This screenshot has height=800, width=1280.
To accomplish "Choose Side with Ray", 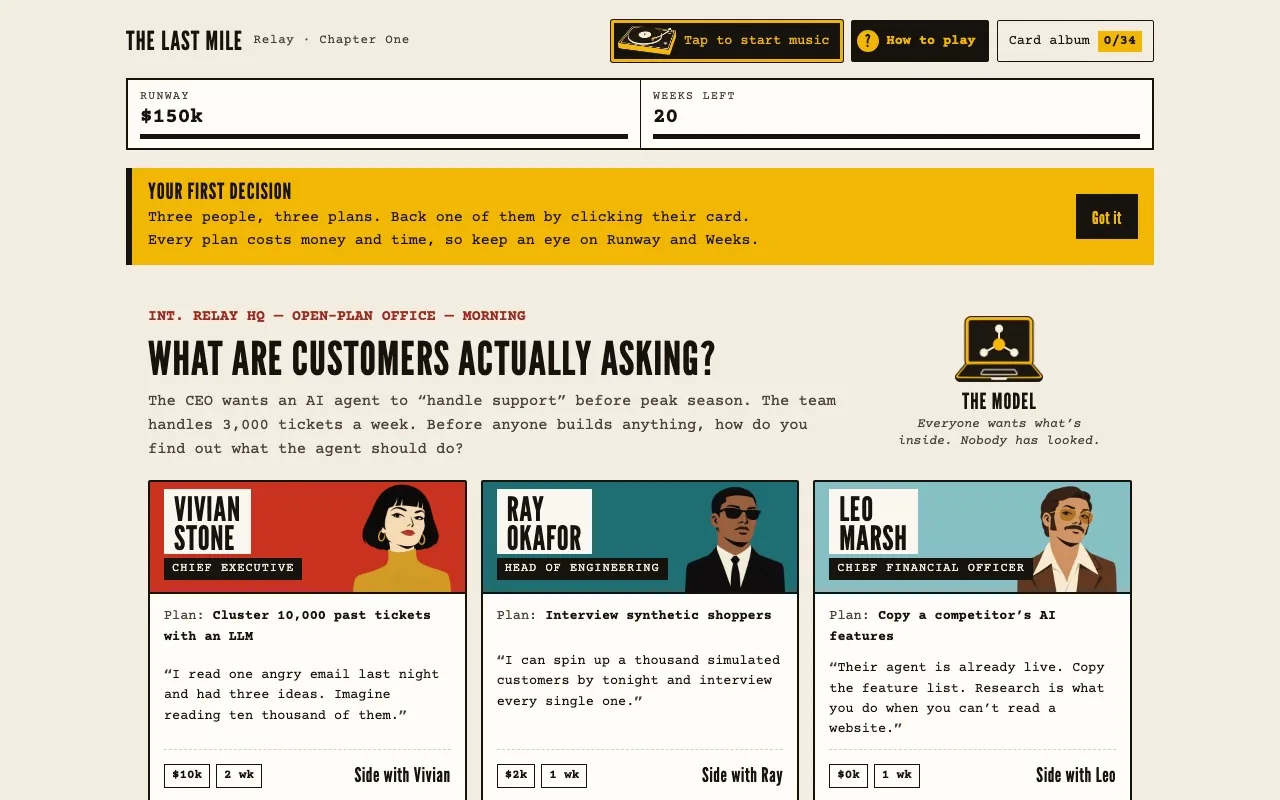I will 742,775.
